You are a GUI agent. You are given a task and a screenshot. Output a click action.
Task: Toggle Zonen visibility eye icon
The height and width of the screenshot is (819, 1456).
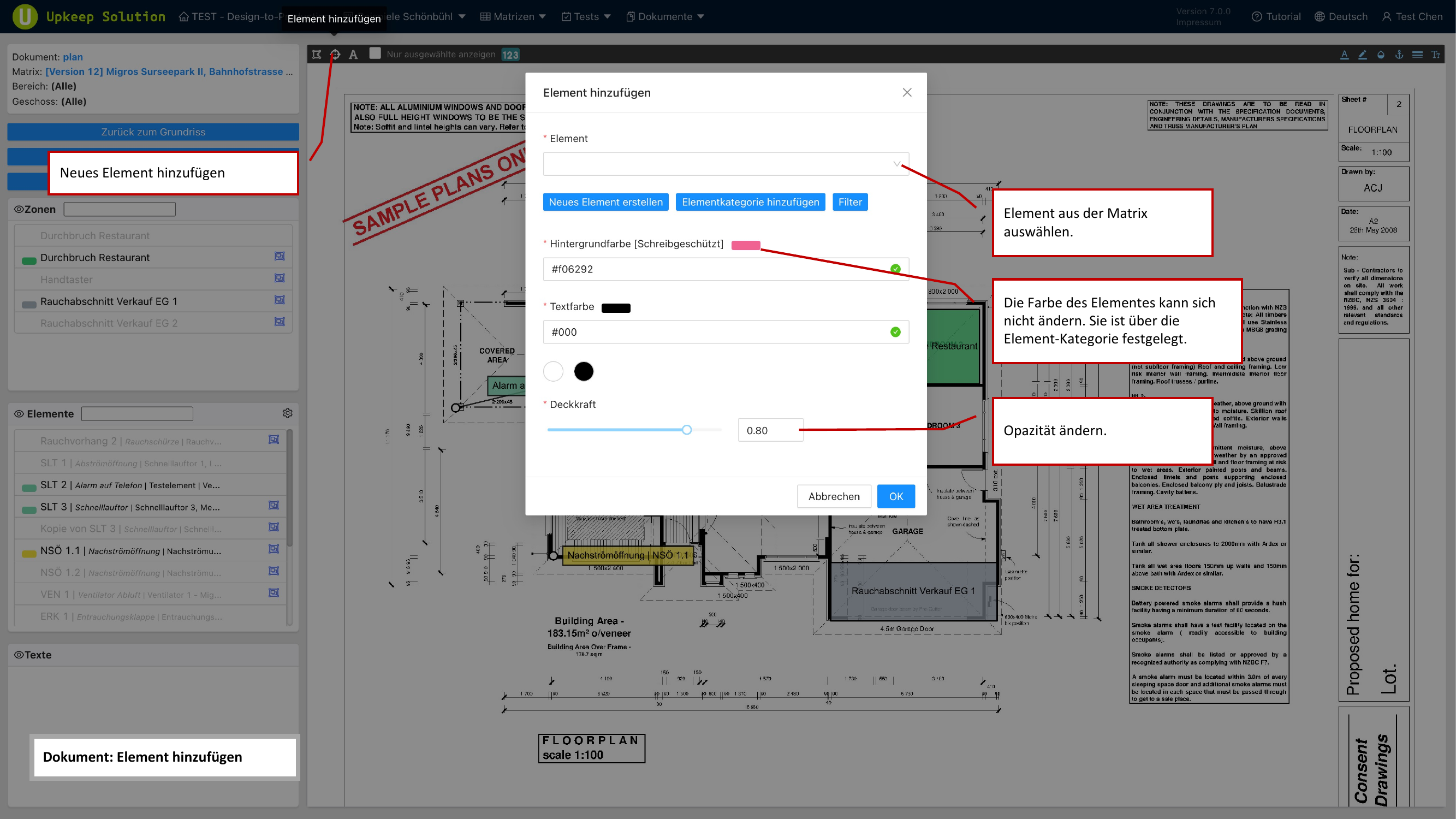(19, 209)
